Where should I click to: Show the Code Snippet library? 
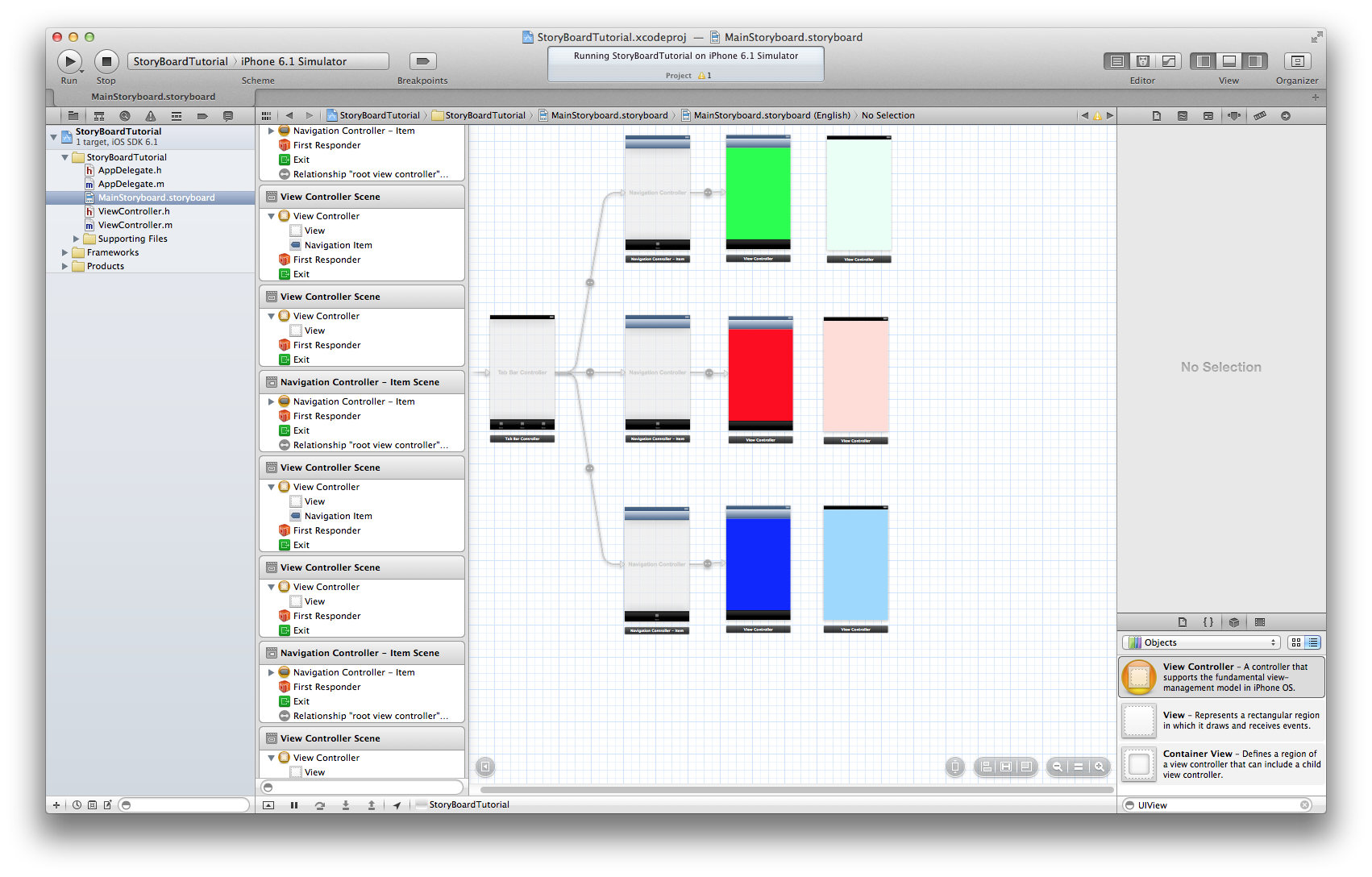[x=1208, y=622]
